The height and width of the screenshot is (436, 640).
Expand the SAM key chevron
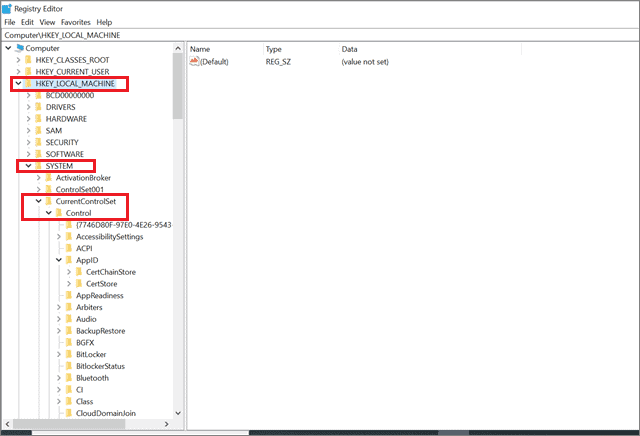pyautogui.click(x=29, y=131)
